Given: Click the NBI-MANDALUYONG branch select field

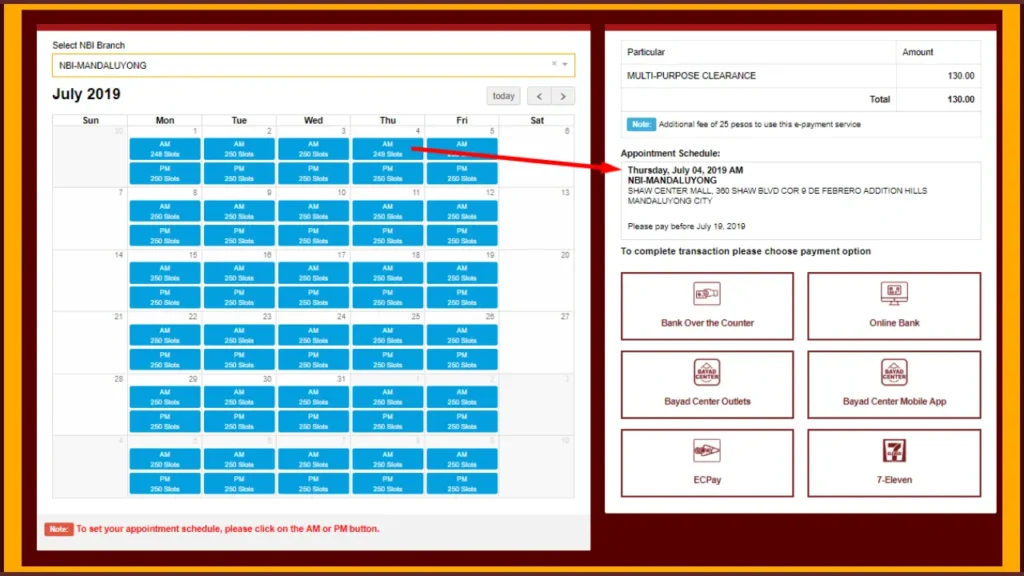Looking at the screenshot, I should coord(300,65).
